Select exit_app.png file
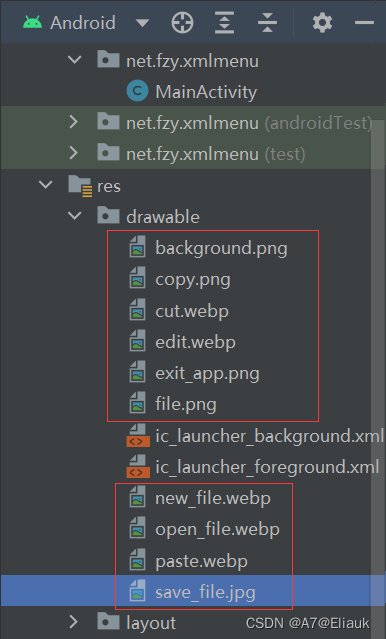The height and width of the screenshot is (639, 386). click(207, 374)
